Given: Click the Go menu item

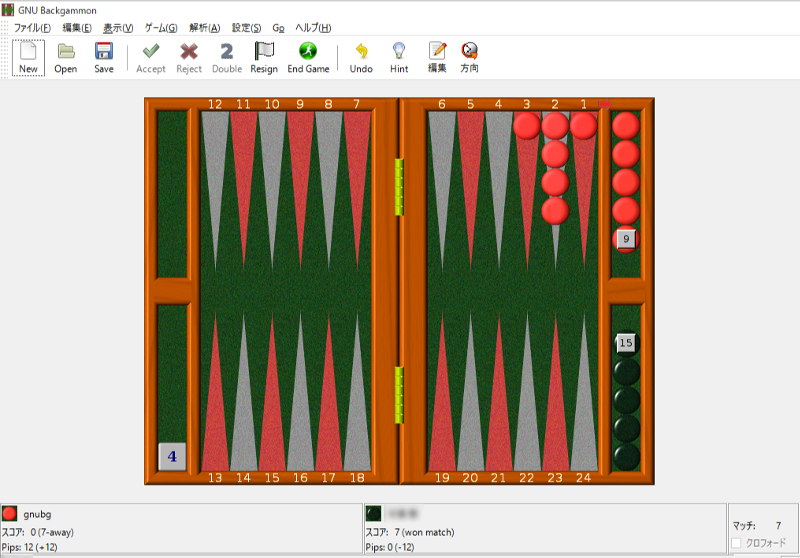Looking at the screenshot, I should click(x=279, y=27).
